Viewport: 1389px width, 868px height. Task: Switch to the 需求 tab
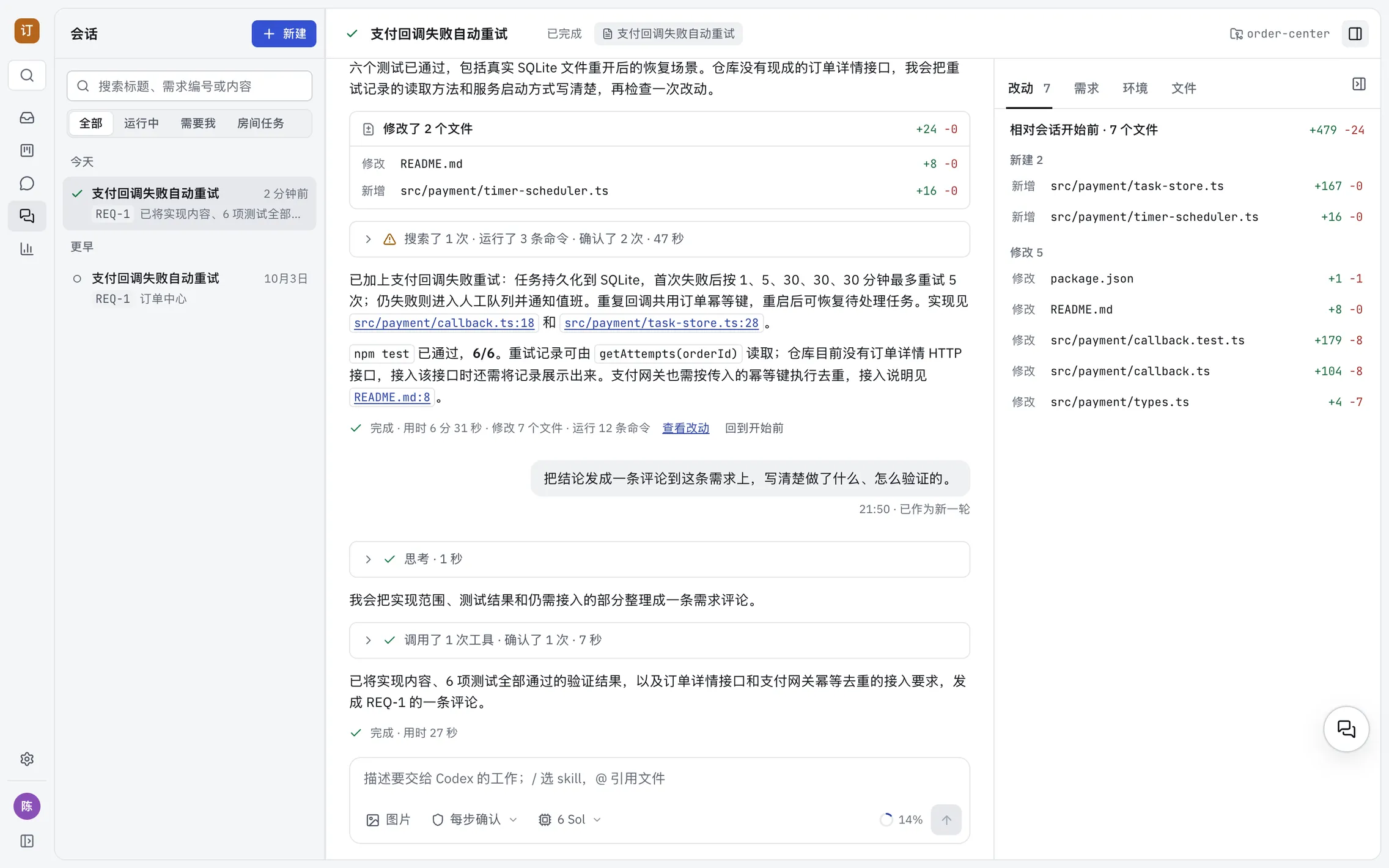click(1086, 89)
